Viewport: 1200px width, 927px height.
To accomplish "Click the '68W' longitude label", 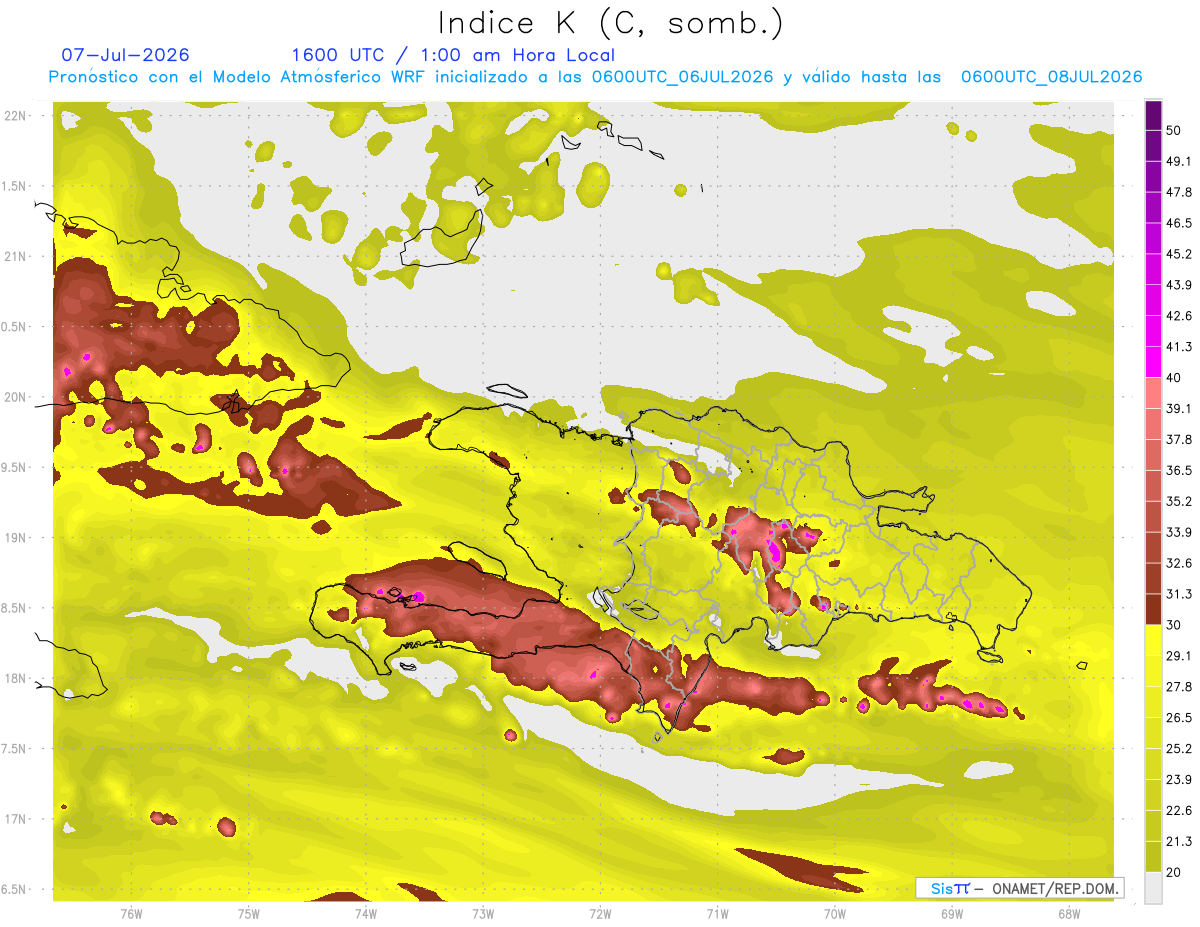I will point(1069,913).
